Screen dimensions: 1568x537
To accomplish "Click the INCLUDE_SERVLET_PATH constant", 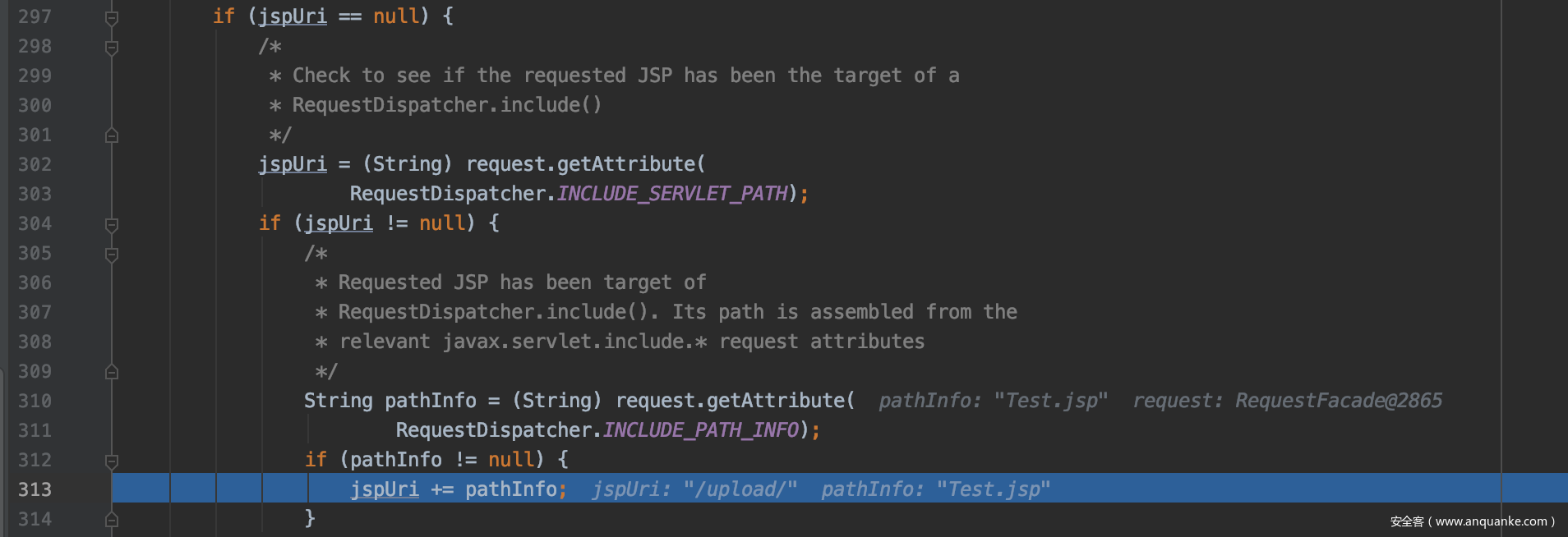I will (672, 194).
